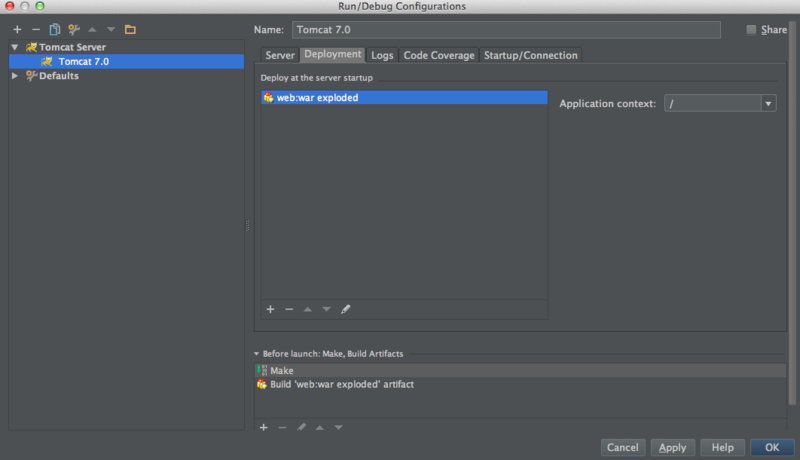Click the Make task icon
The width and height of the screenshot is (800, 460).
[262, 370]
